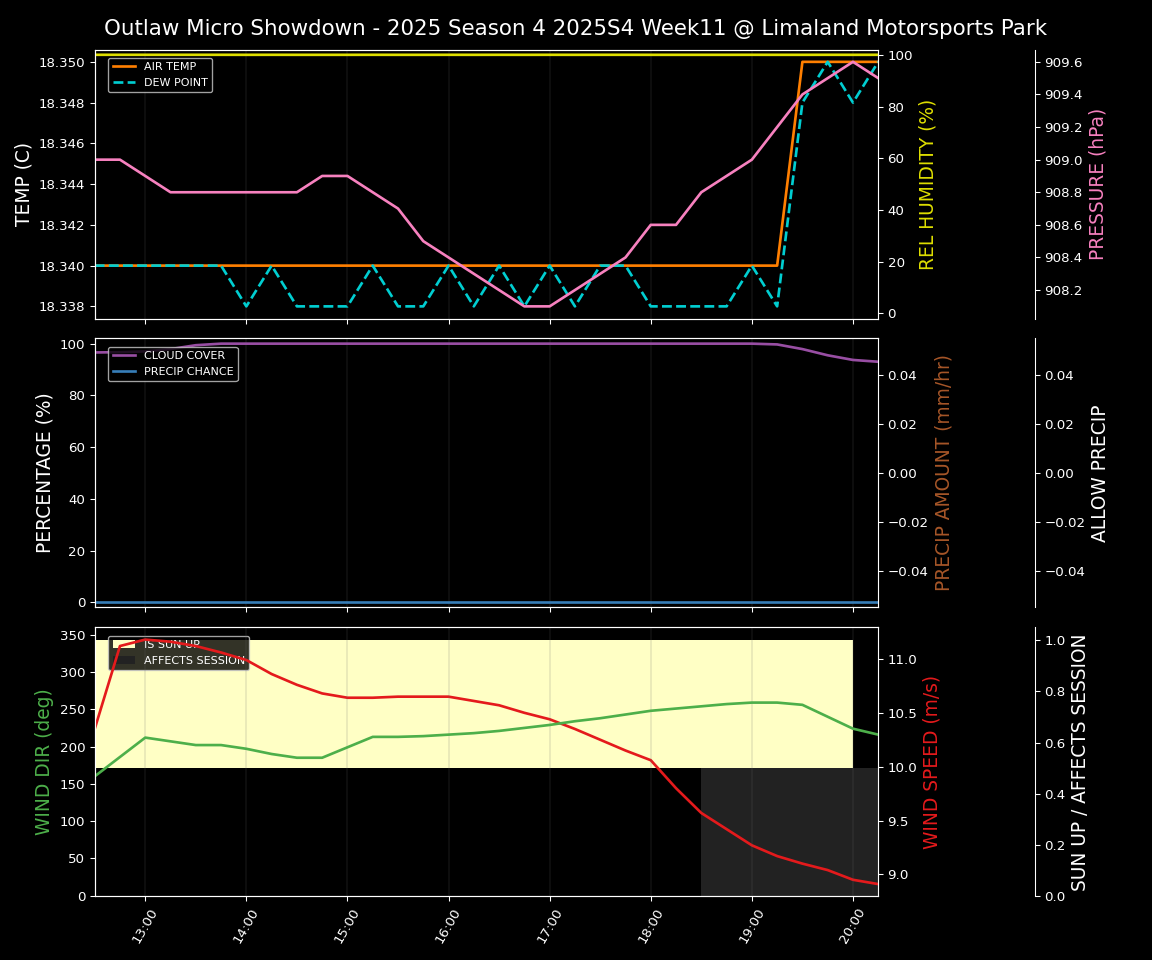Click the IS SUN UP legend entry
This screenshot has height=960, width=1152.
172,645
